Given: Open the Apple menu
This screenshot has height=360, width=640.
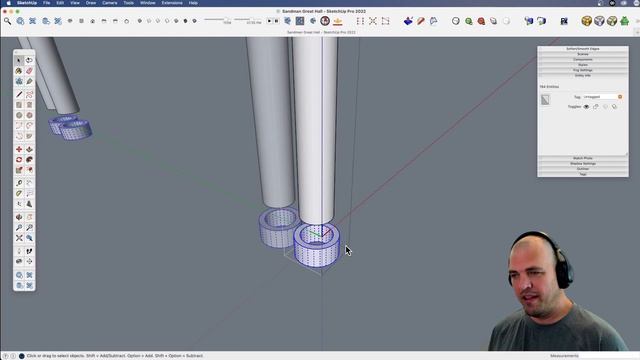Looking at the screenshot, I should click(x=9, y=3).
